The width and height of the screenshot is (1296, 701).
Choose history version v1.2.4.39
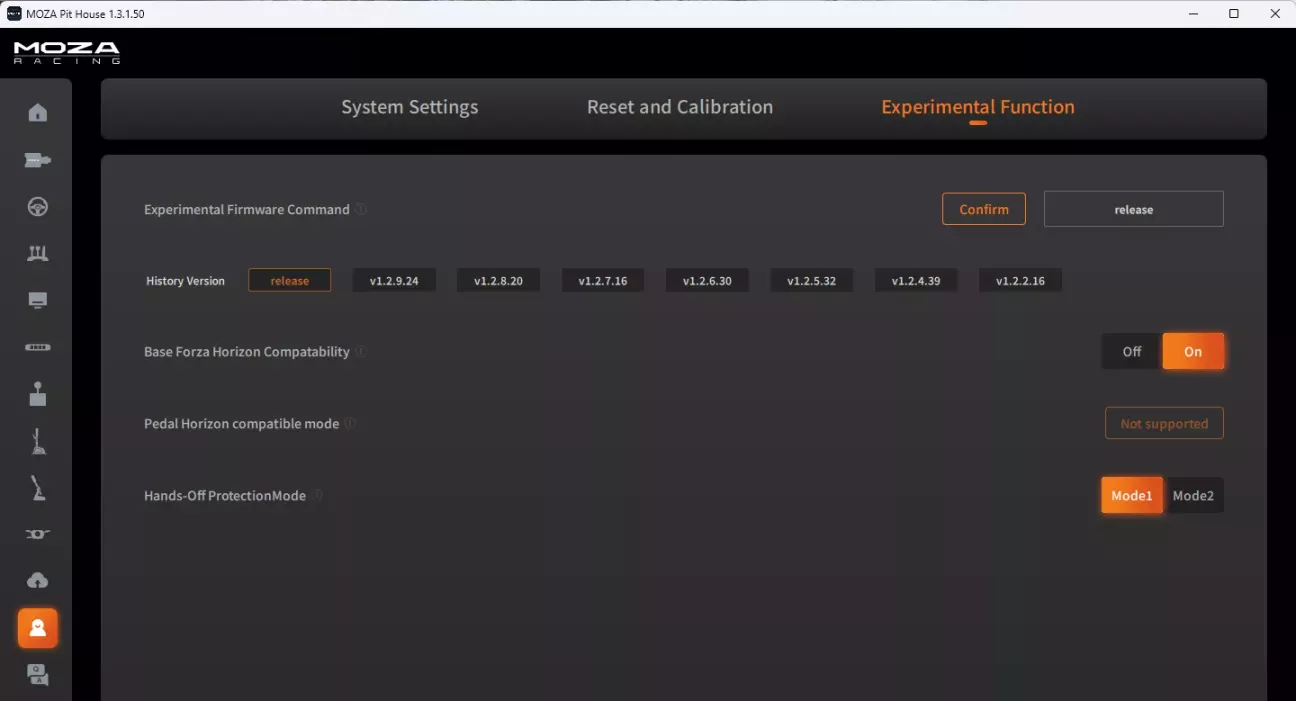[x=916, y=281]
